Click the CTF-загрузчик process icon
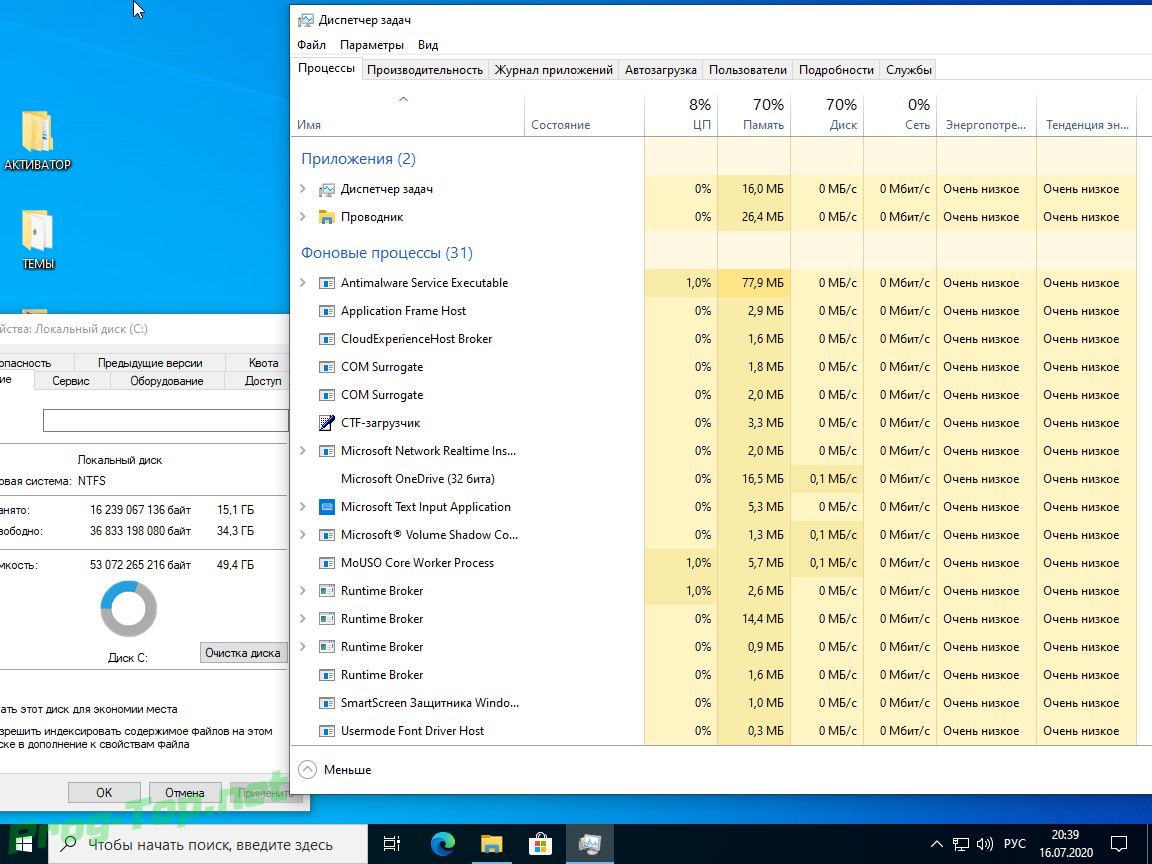Viewport: 1152px width, 864px height. pos(327,423)
